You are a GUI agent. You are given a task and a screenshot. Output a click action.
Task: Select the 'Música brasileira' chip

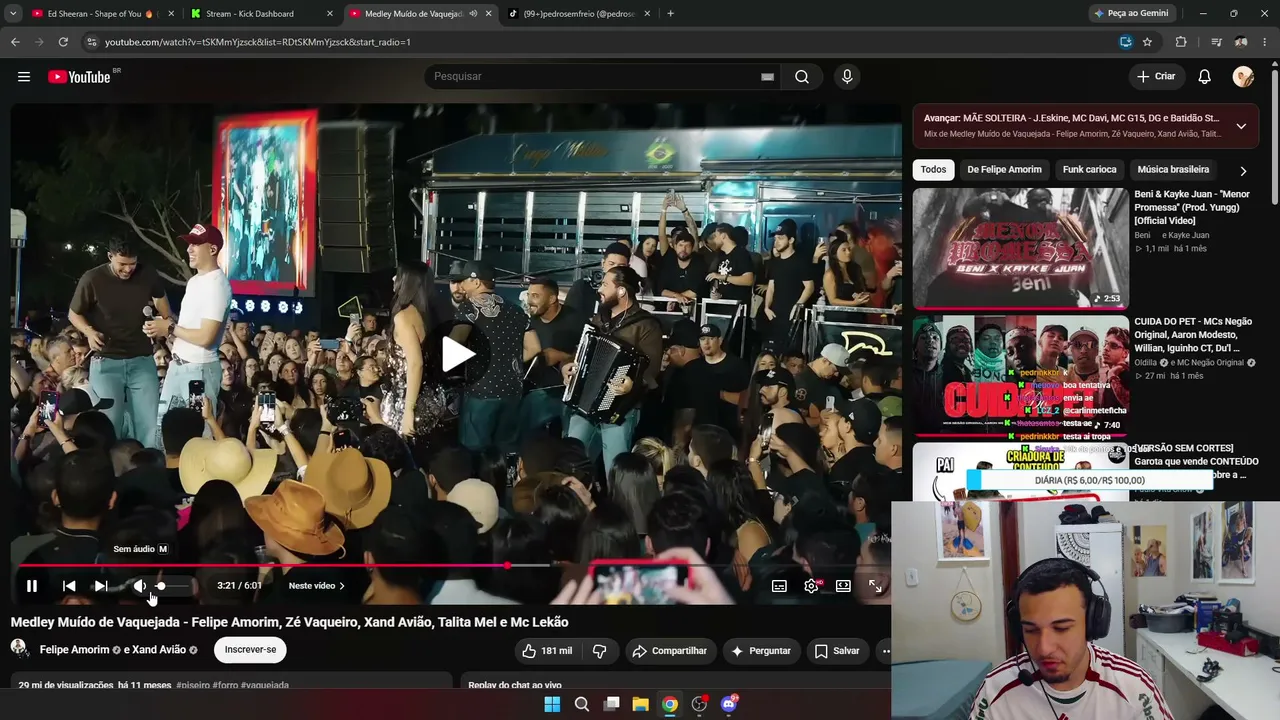(1173, 170)
